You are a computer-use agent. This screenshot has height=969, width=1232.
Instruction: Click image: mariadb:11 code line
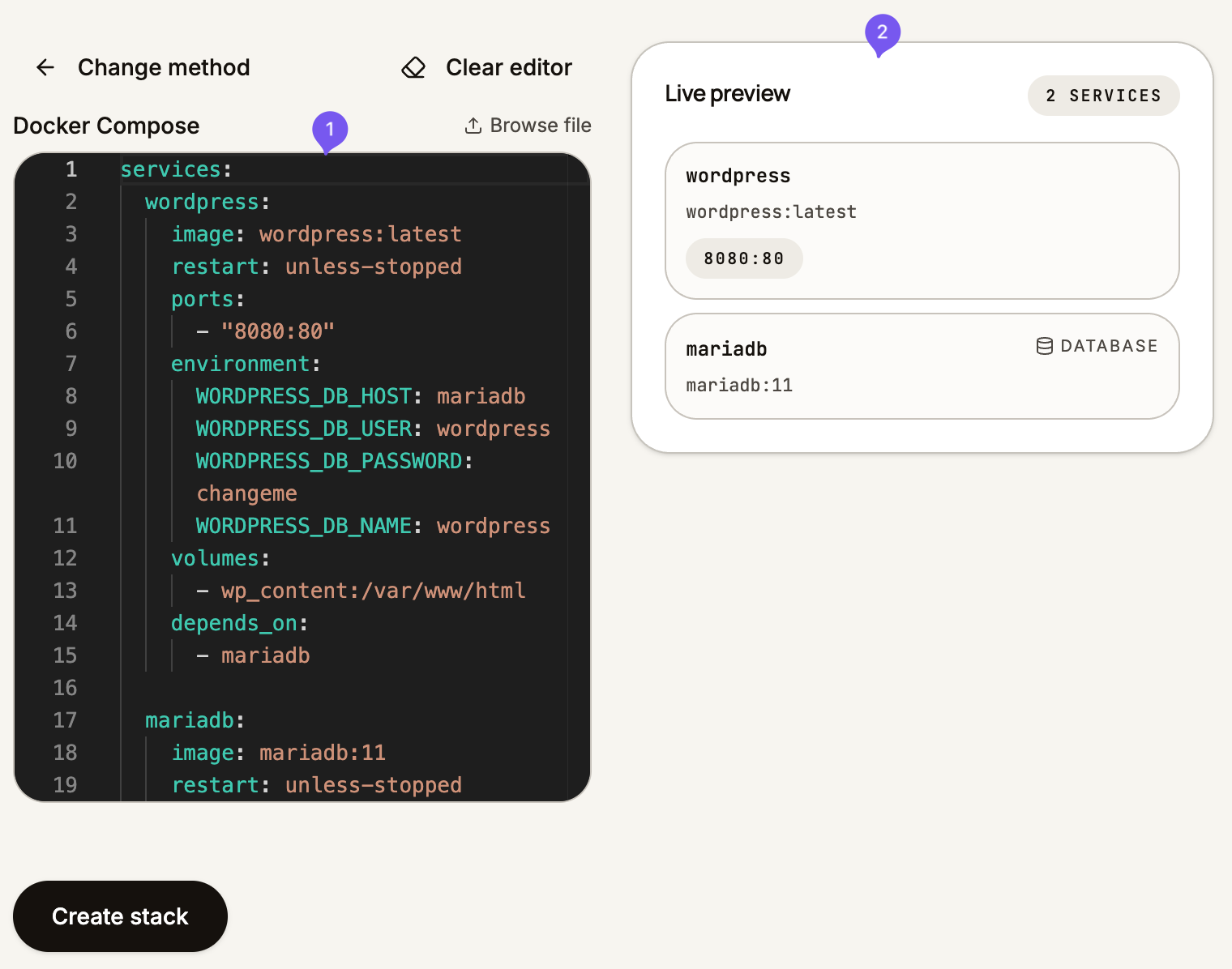point(278,753)
